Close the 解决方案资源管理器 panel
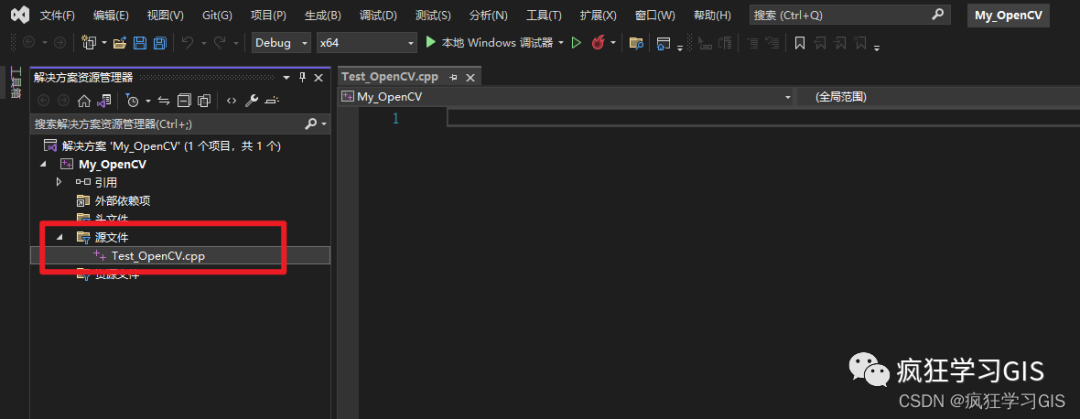 coord(319,77)
